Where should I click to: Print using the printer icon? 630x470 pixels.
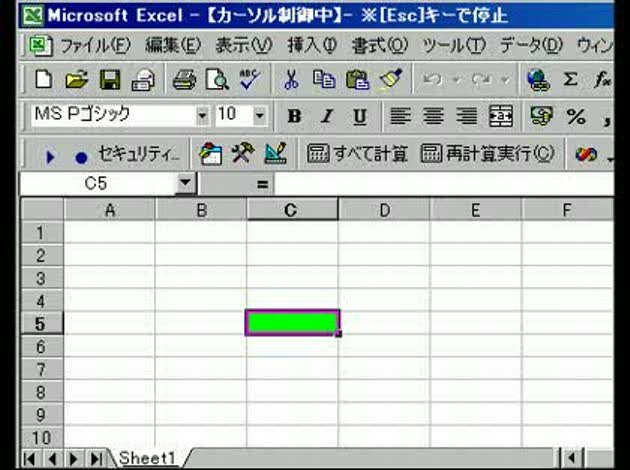click(184, 80)
